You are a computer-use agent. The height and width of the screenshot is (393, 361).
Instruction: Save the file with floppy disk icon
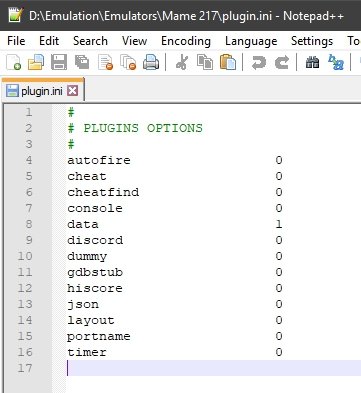[x=59, y=62]
